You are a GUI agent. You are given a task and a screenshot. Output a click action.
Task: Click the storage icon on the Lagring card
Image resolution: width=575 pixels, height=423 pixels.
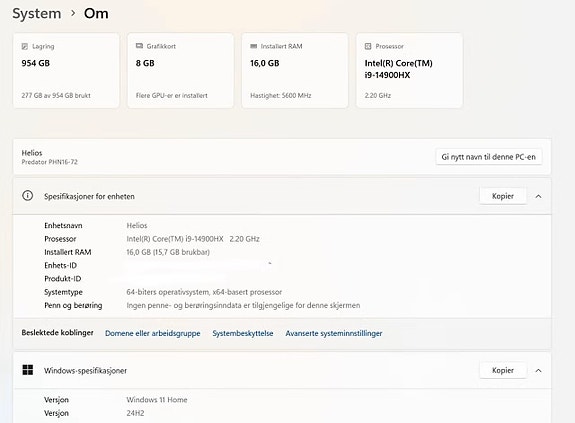click(x=25, y=46)
